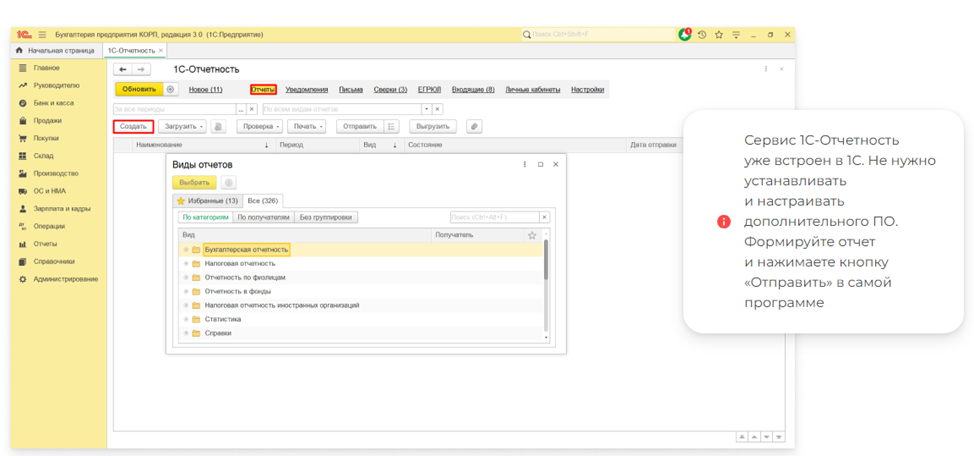Open the history clock icon
Viewport: 974px width, 456px height.
[702, 35]
